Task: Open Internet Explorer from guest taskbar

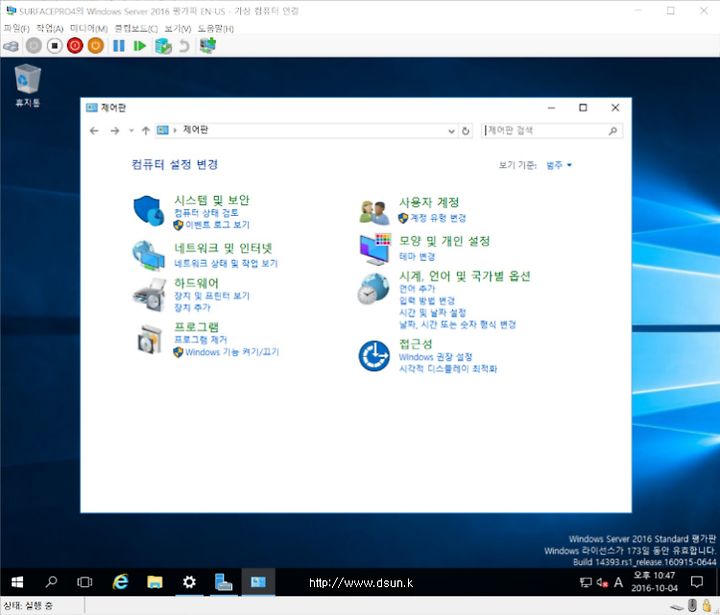Action: (120, 582)
